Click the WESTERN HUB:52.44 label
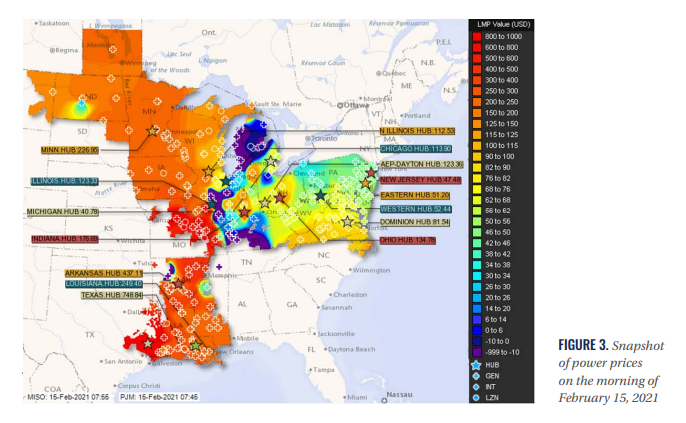Screen dimensions: 686x423 pyautogui.click(x=416, y=209)
